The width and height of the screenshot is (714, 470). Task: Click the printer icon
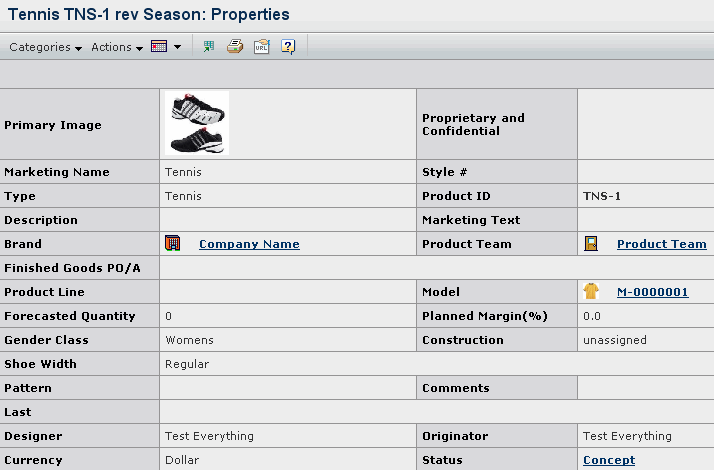[x=235, y=46]
